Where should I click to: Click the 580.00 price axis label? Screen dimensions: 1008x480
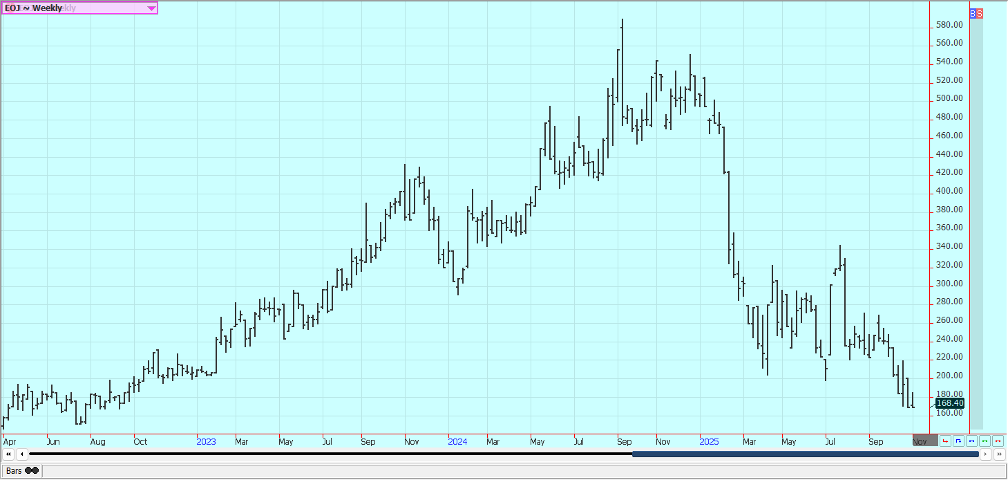click(x=949, y=25)
